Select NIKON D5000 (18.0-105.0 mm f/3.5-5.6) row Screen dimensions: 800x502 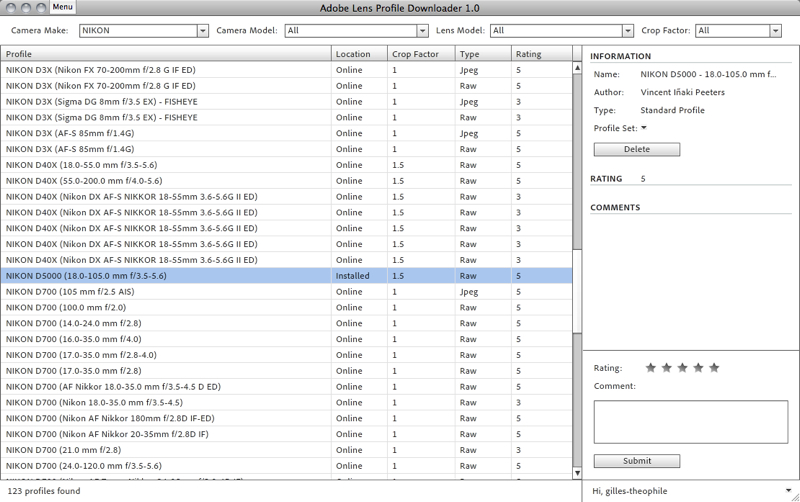(286, 275)
